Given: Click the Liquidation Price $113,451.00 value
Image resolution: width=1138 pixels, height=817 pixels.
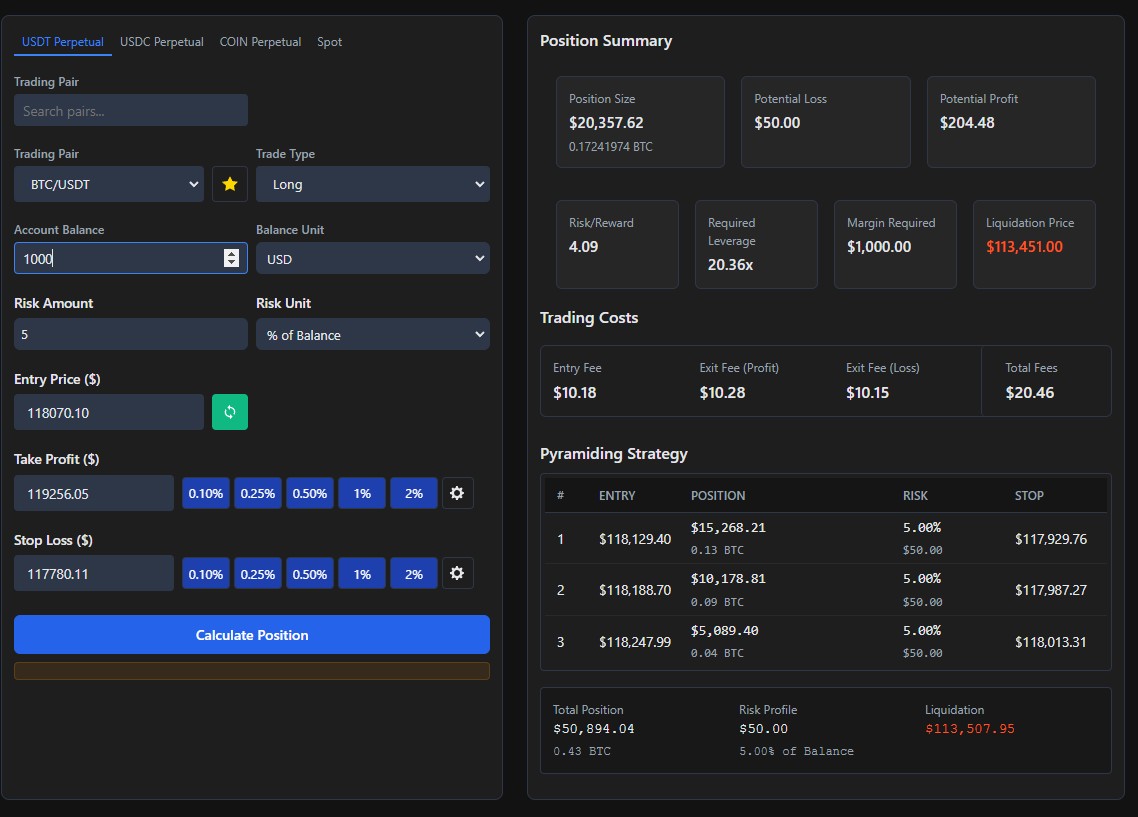Looking at the screenshot, I should 1024,247.
